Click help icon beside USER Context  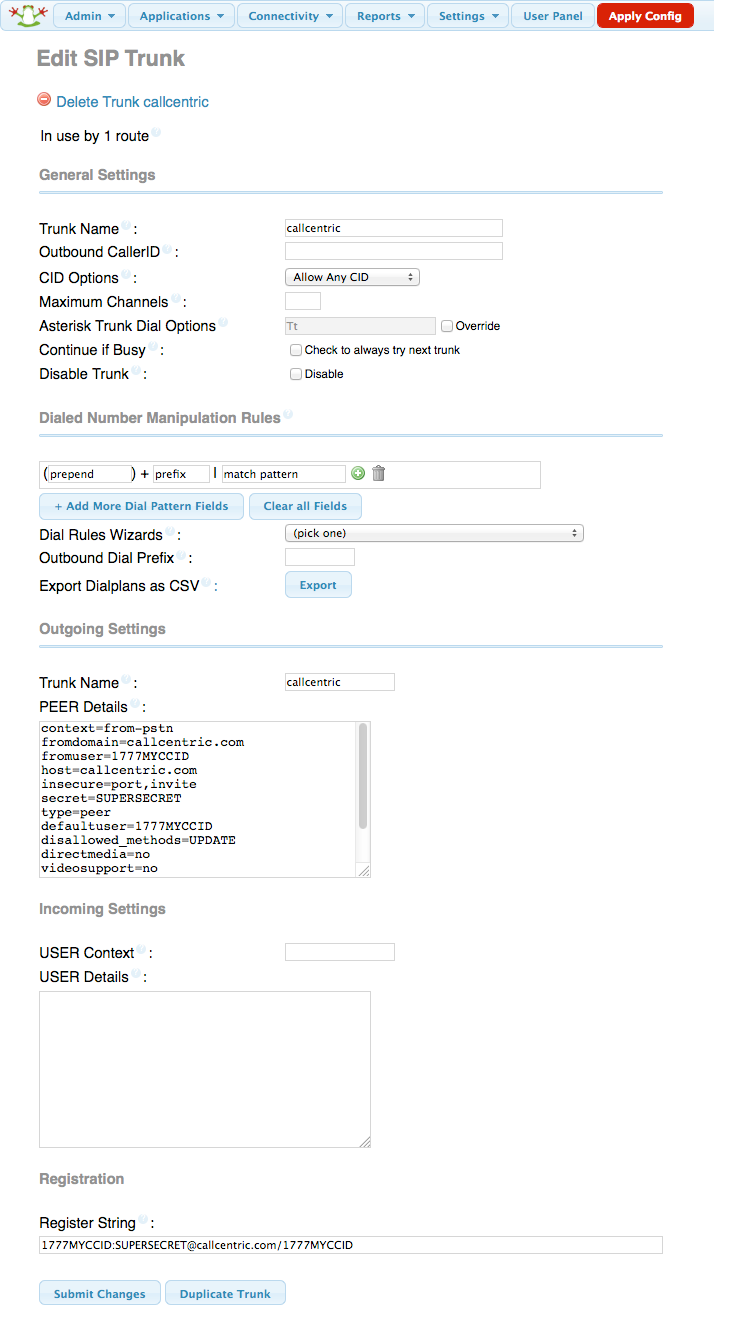(141, 951)
